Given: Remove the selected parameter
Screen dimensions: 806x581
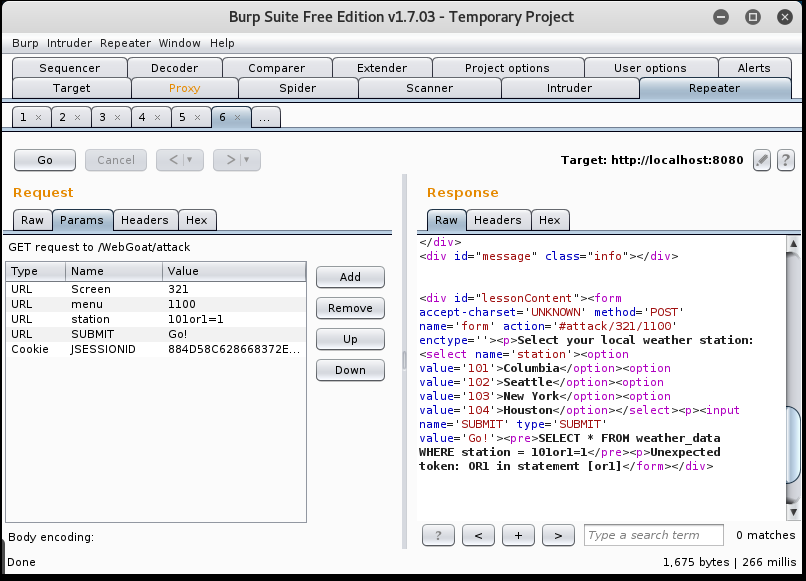Looking at the screenshot, I should pyautogui.click(x=350, y=308).
